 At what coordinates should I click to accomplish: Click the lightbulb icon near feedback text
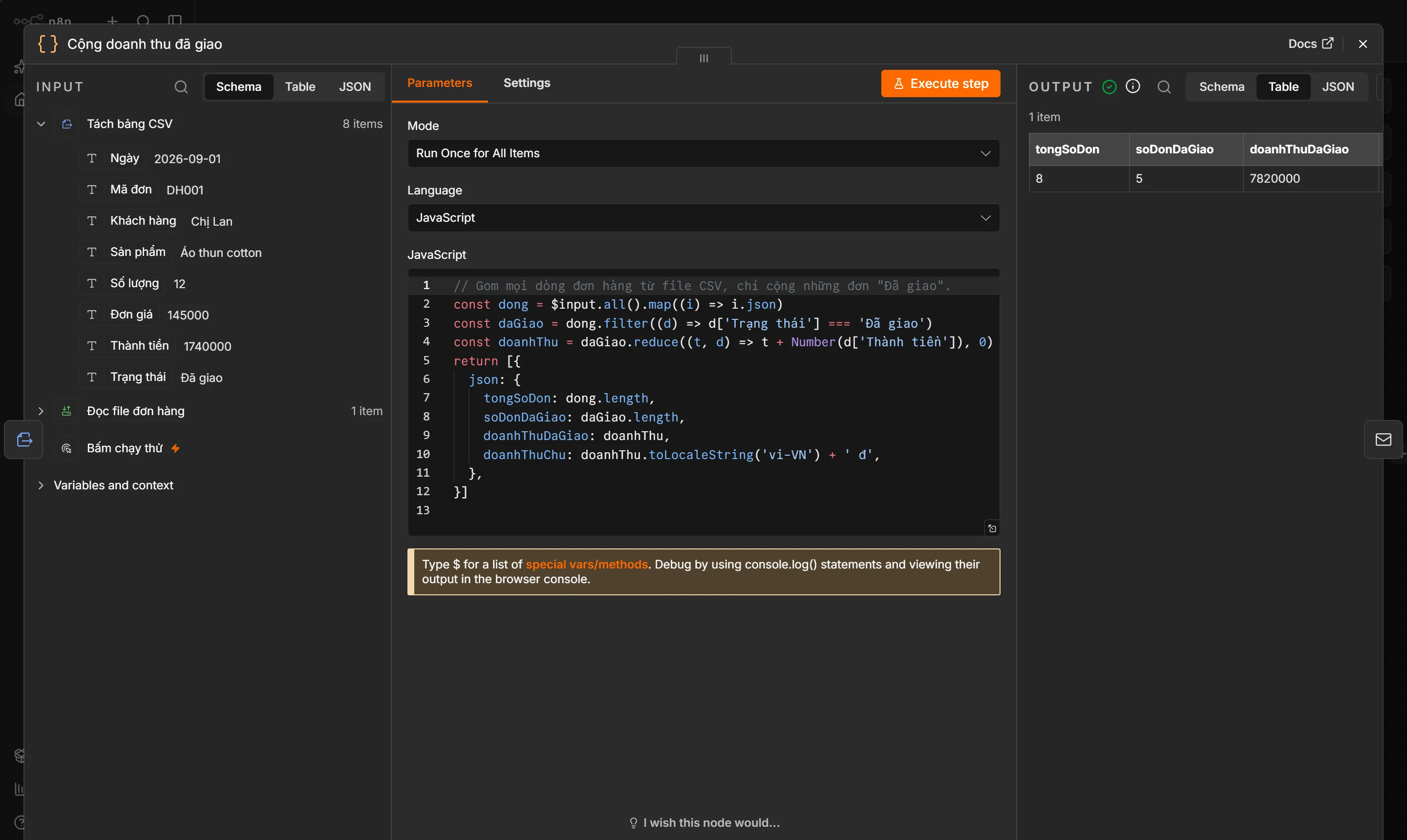634,822
